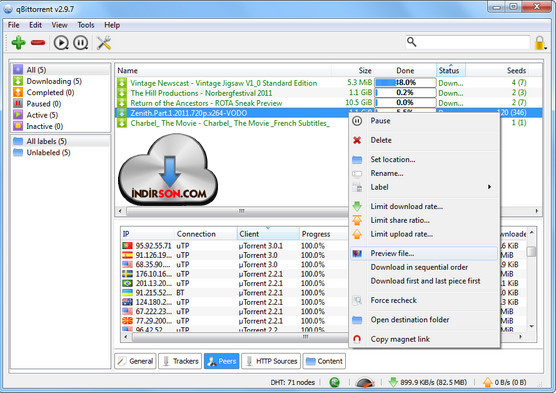The width and height of the screenshot is (556, 393).
Task: Choose Preview file... in the context menu
Action: [x=424, y=253]
